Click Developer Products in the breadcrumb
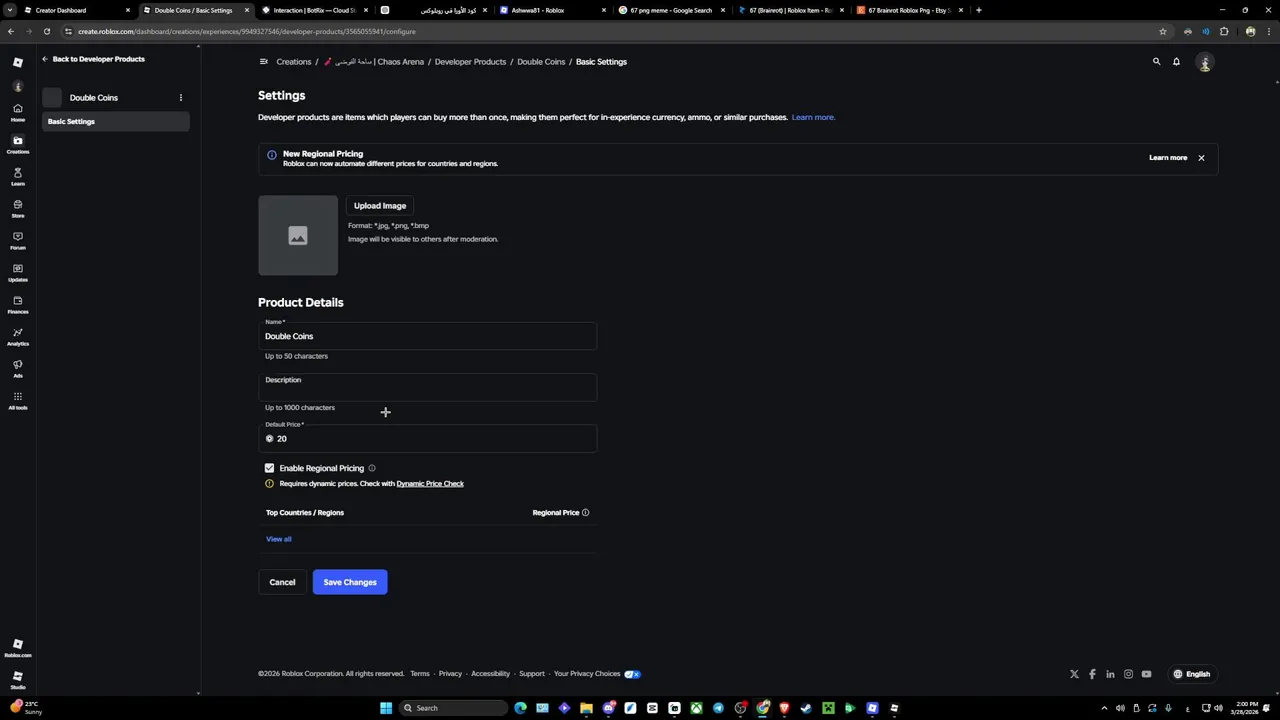1280x720 pixels. 470,62
